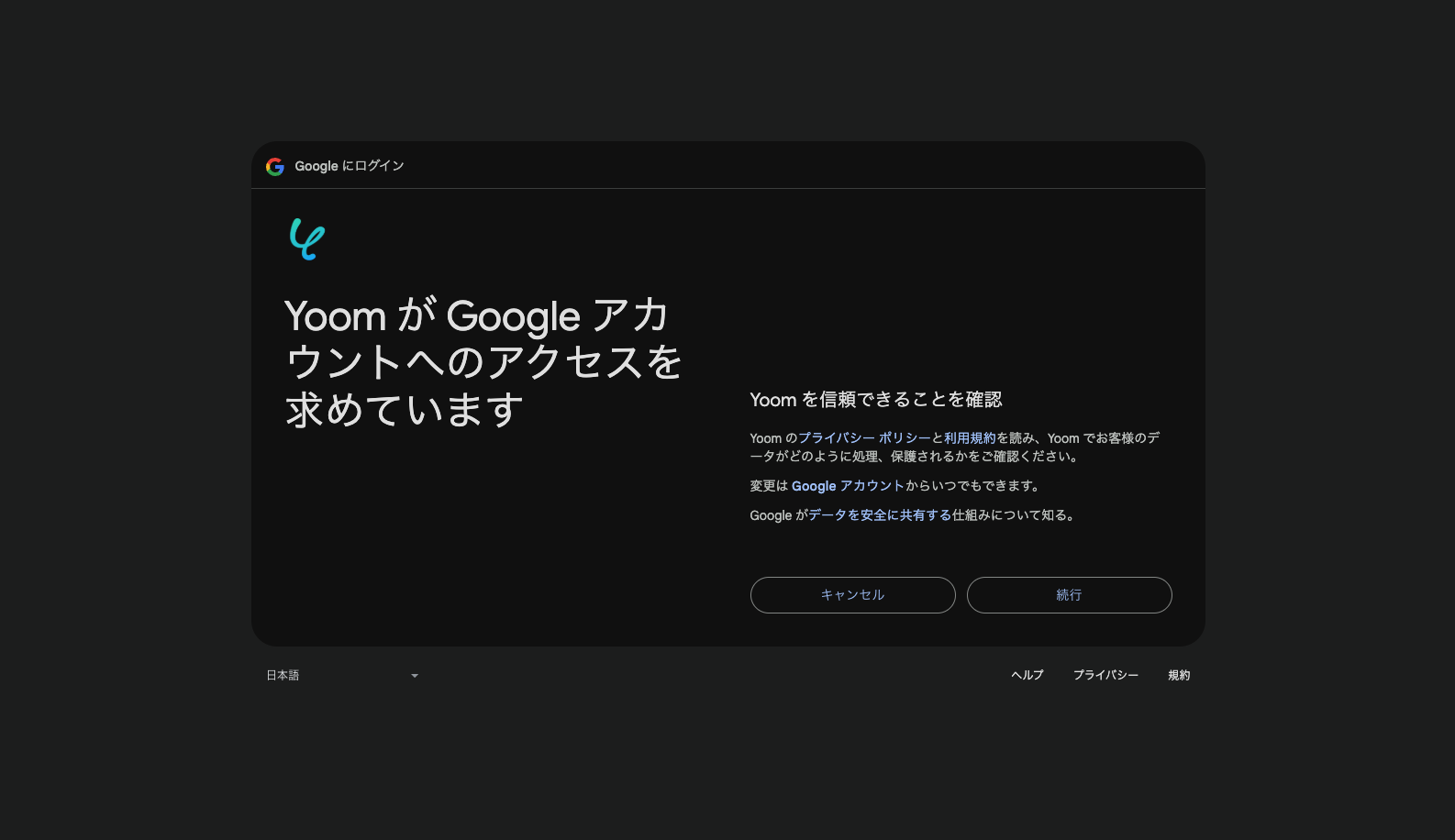Click the teal Yoom app logo
This screenshot has height=840, width=1455.
pos(306,238)
